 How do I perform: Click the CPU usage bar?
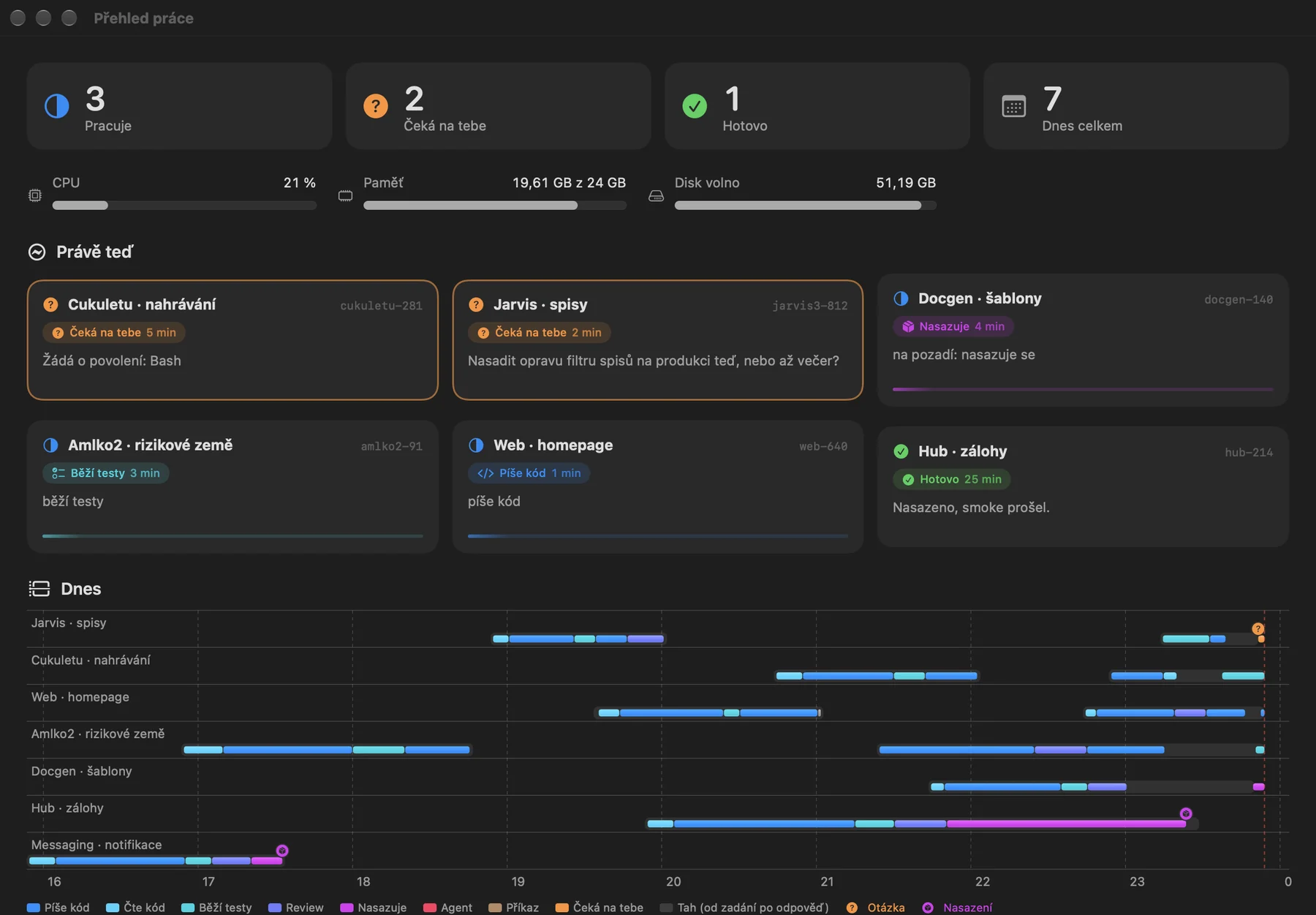click(x=184, y=206)
